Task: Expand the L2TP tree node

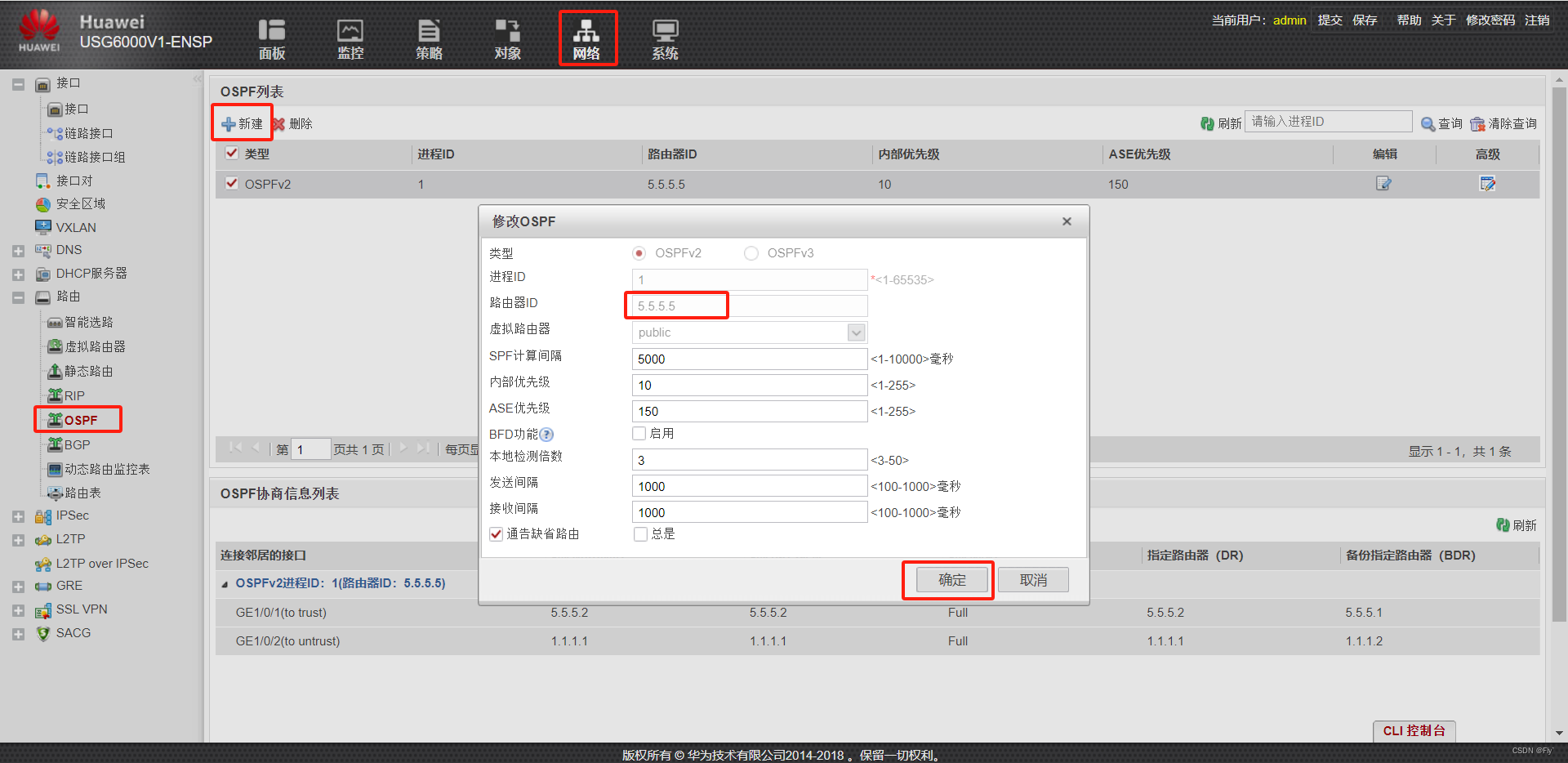Action: tap(18, 540)
